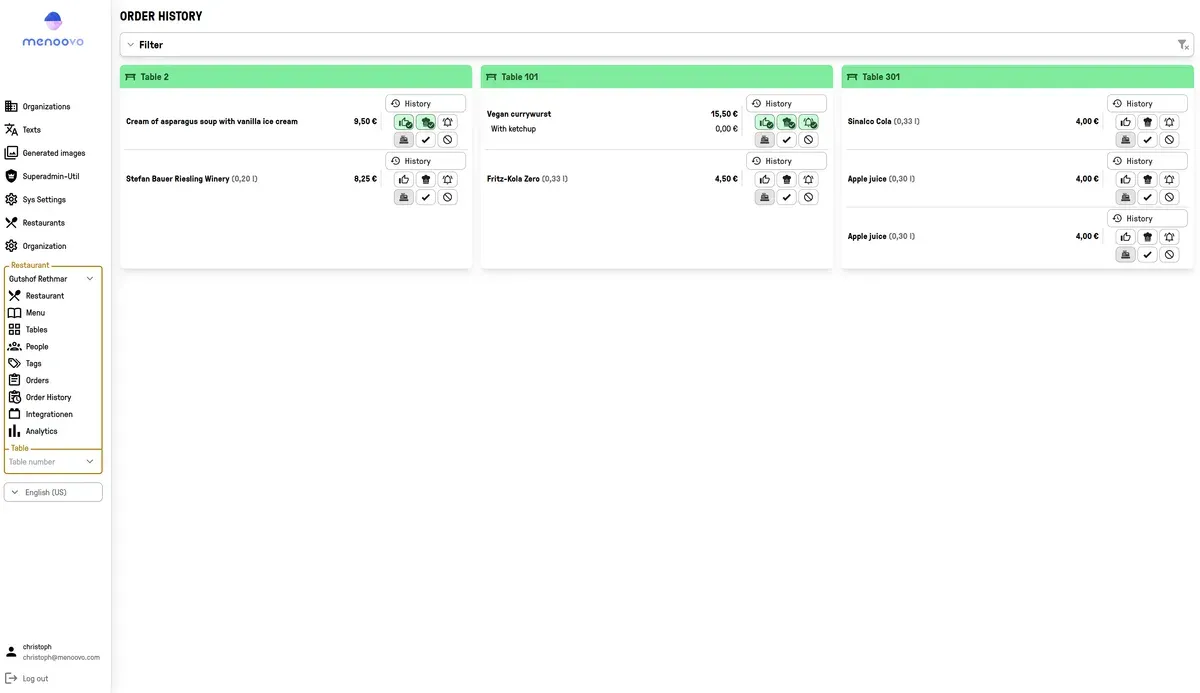The width and height of the screenshot is (1200, 693).
Task: Open the Tags page in sidebar
Action: [33, 363]
